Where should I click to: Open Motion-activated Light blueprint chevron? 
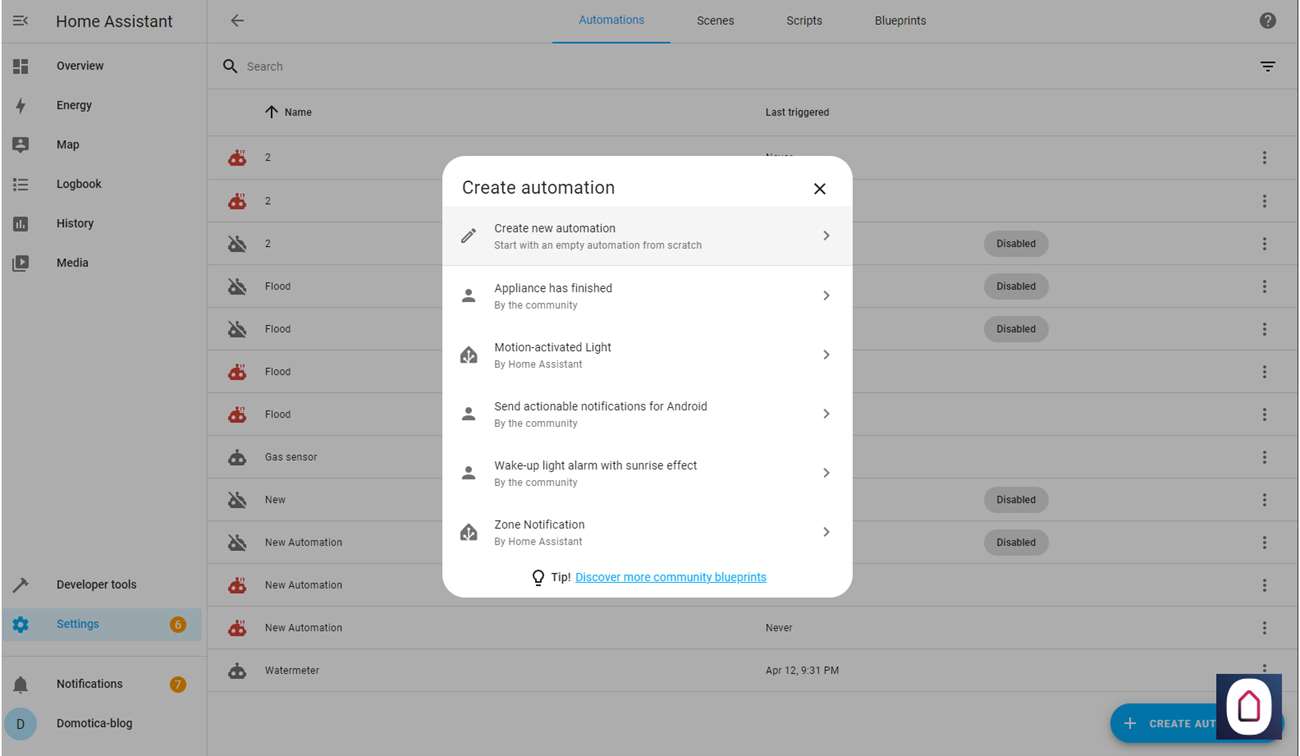(x=826, y=355)
